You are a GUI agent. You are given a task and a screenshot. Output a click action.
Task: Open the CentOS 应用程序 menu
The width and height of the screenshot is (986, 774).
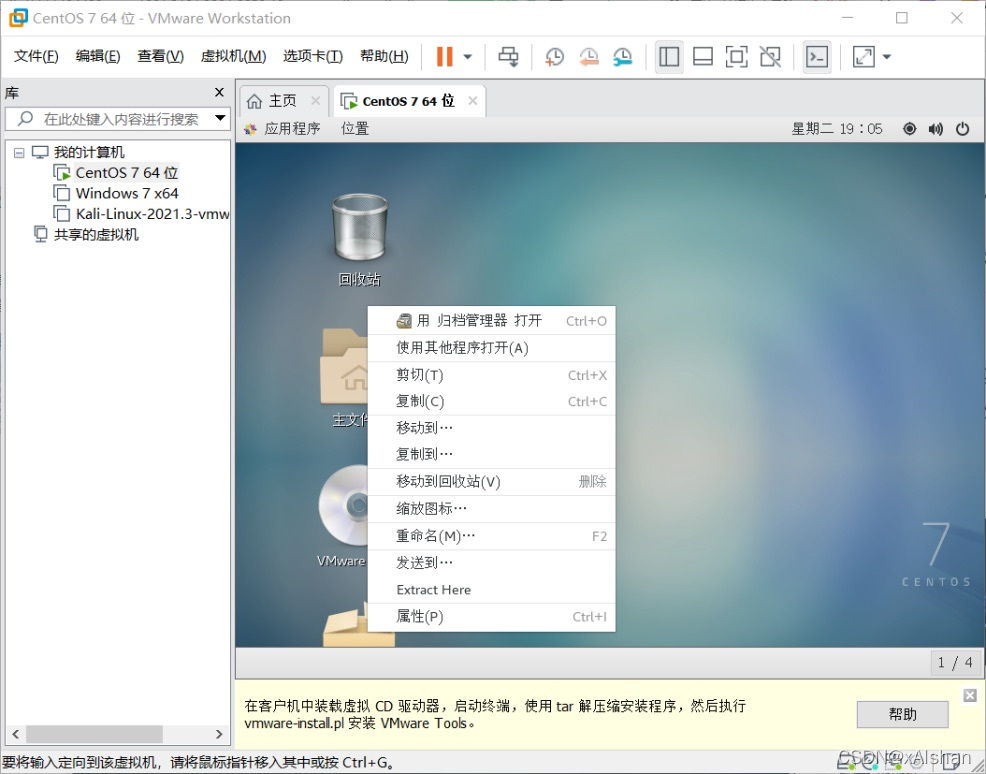pyautogui.click(x=282, y=129)
